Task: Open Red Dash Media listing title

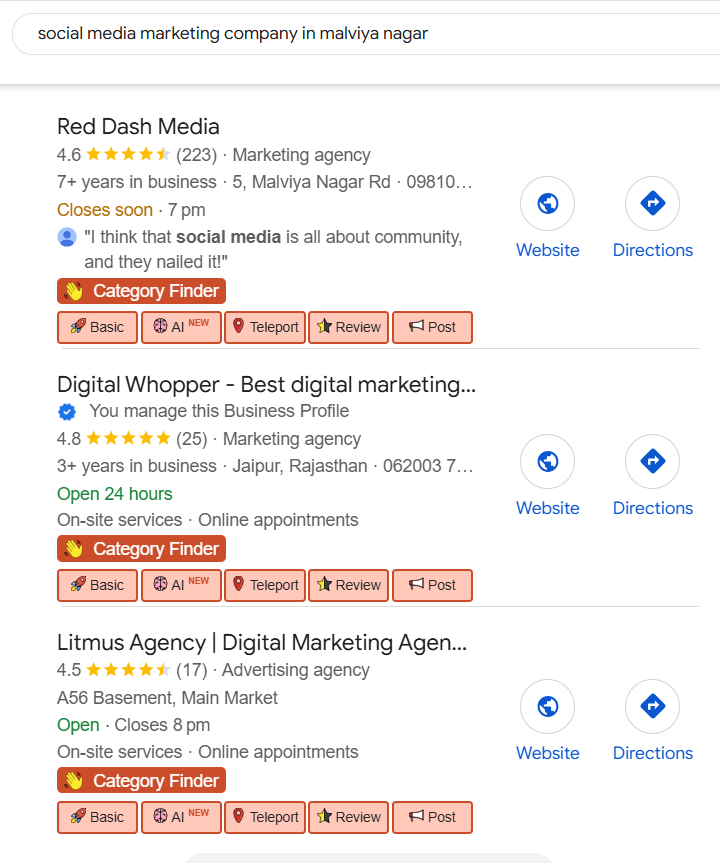Action: 138,127
